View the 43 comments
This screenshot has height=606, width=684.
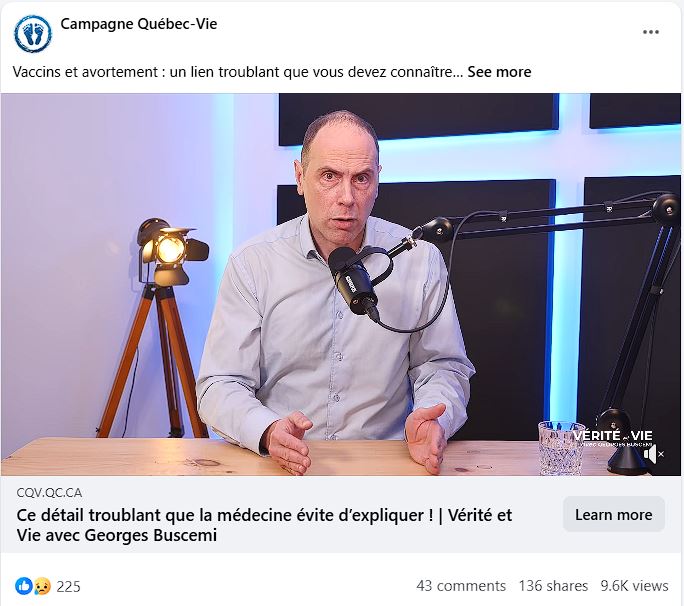[x=461, y=585]
